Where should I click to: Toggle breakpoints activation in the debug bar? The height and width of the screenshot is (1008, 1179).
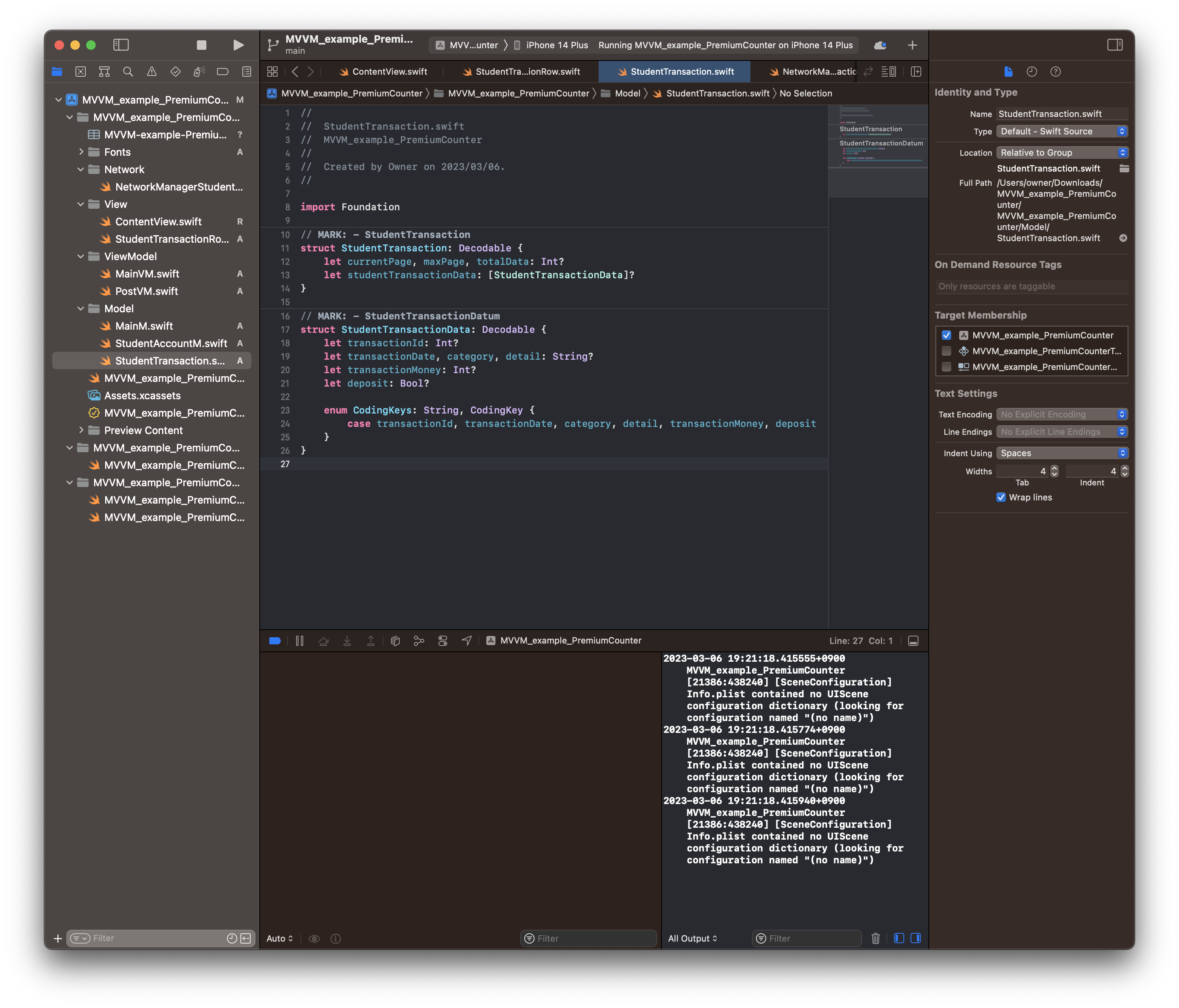click(275, 640)
